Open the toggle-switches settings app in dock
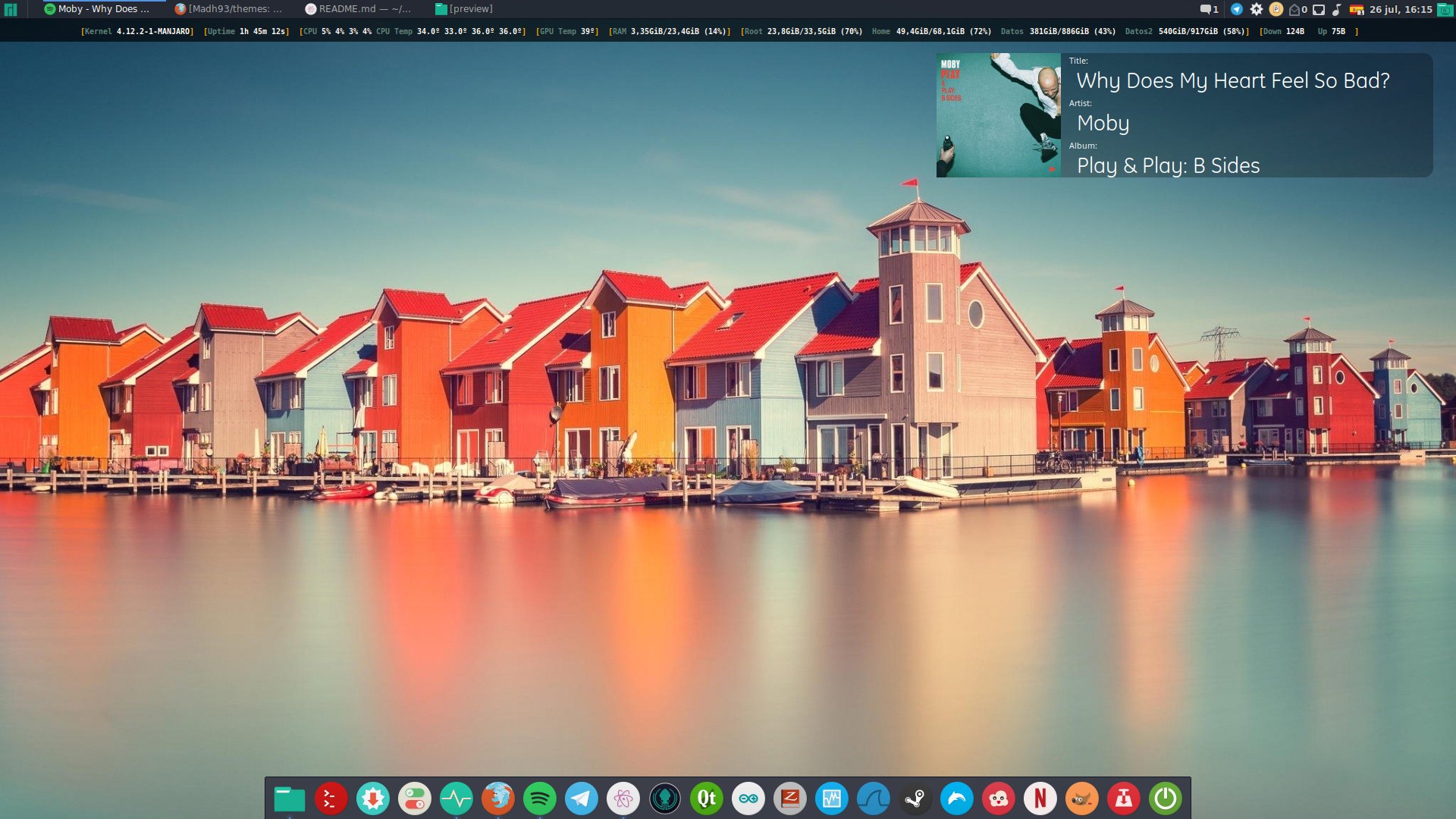 pos(414,799)
